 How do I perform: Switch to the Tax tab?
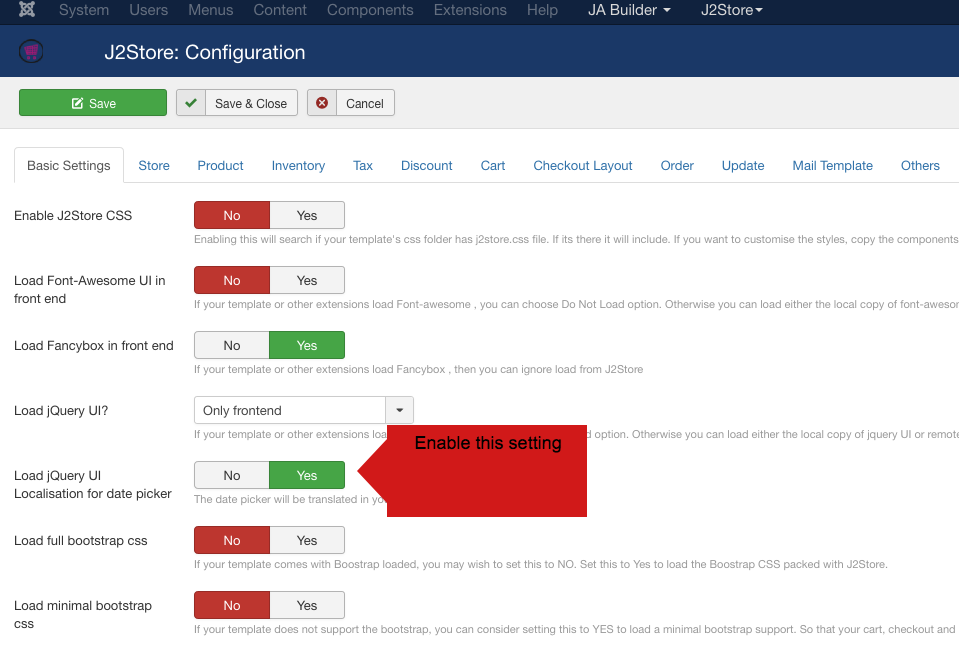tap(363, 165)
